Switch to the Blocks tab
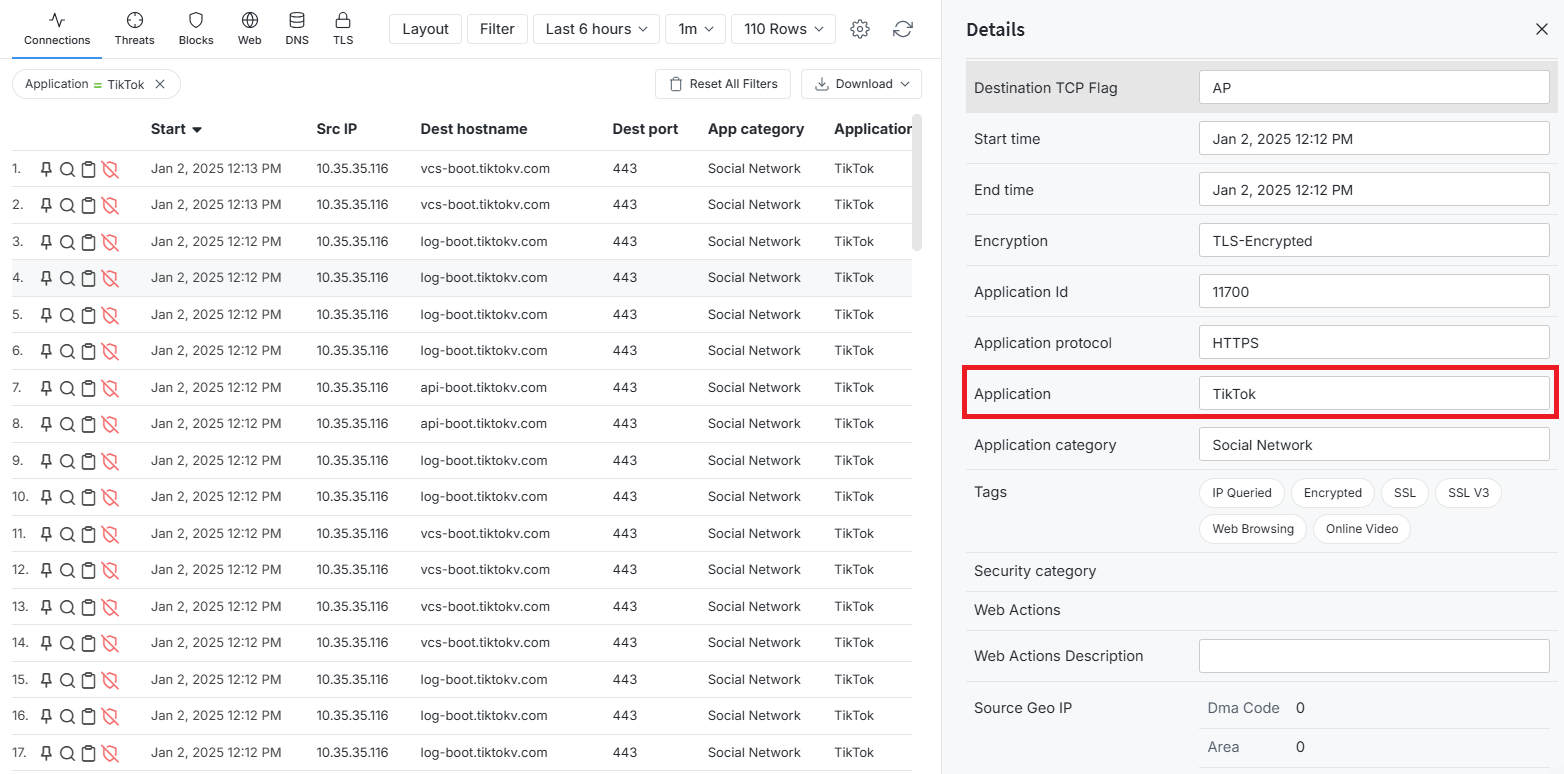 [196, 29]
